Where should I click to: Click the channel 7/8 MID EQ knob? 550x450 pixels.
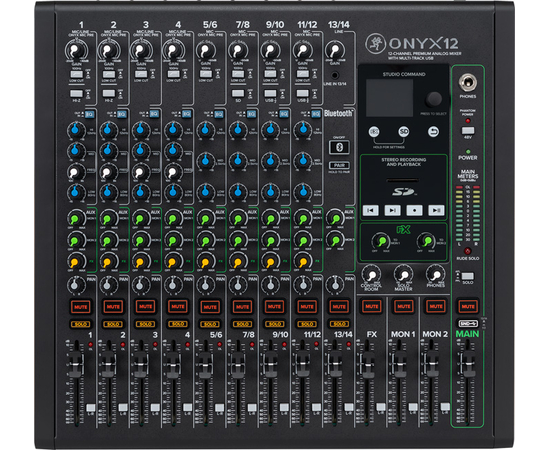point(238,161)
